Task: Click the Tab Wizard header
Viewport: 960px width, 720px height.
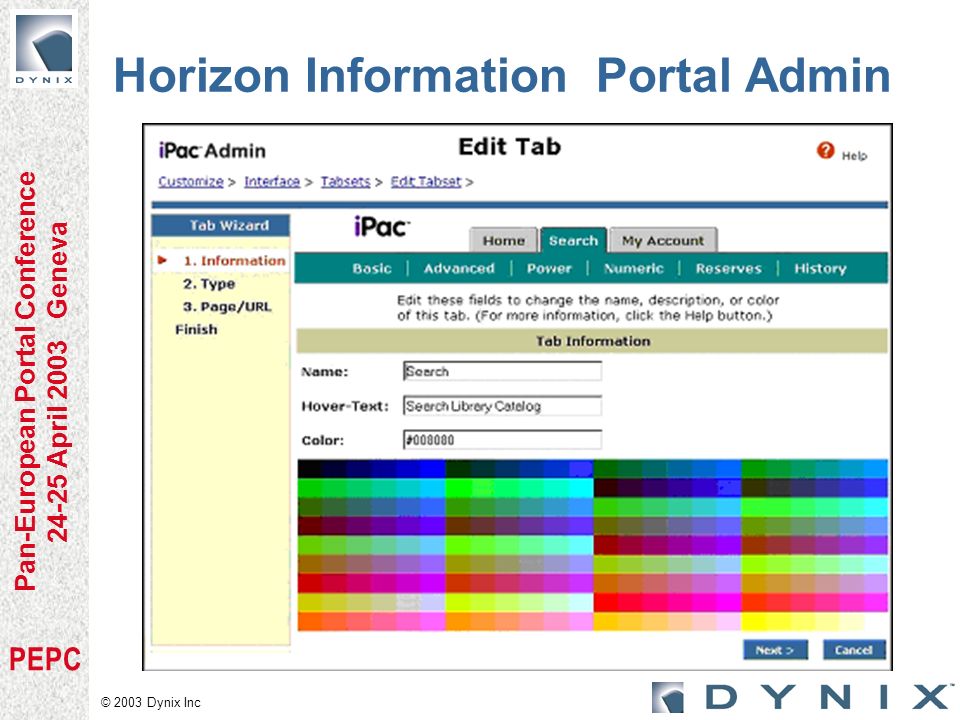Action: point(221,225)
